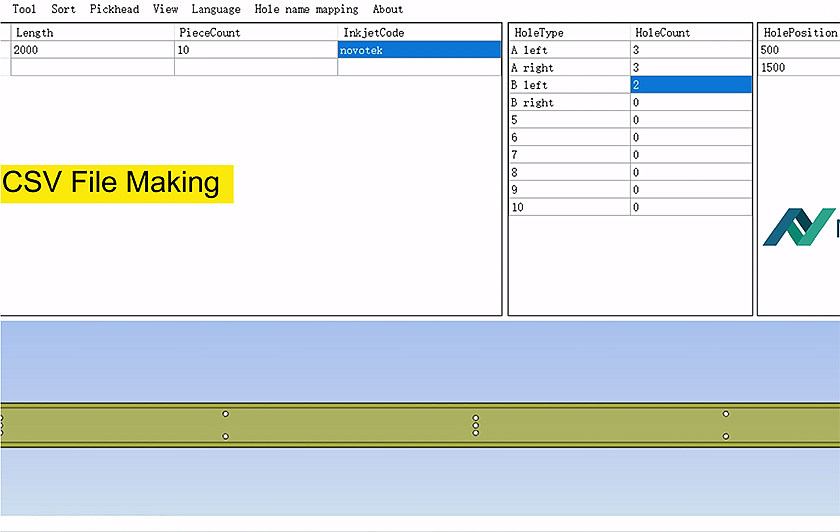Image resolution: width=840 pixels, height=532 pixels.
Task: Select HolePosition value 1500
Action: 799,68
